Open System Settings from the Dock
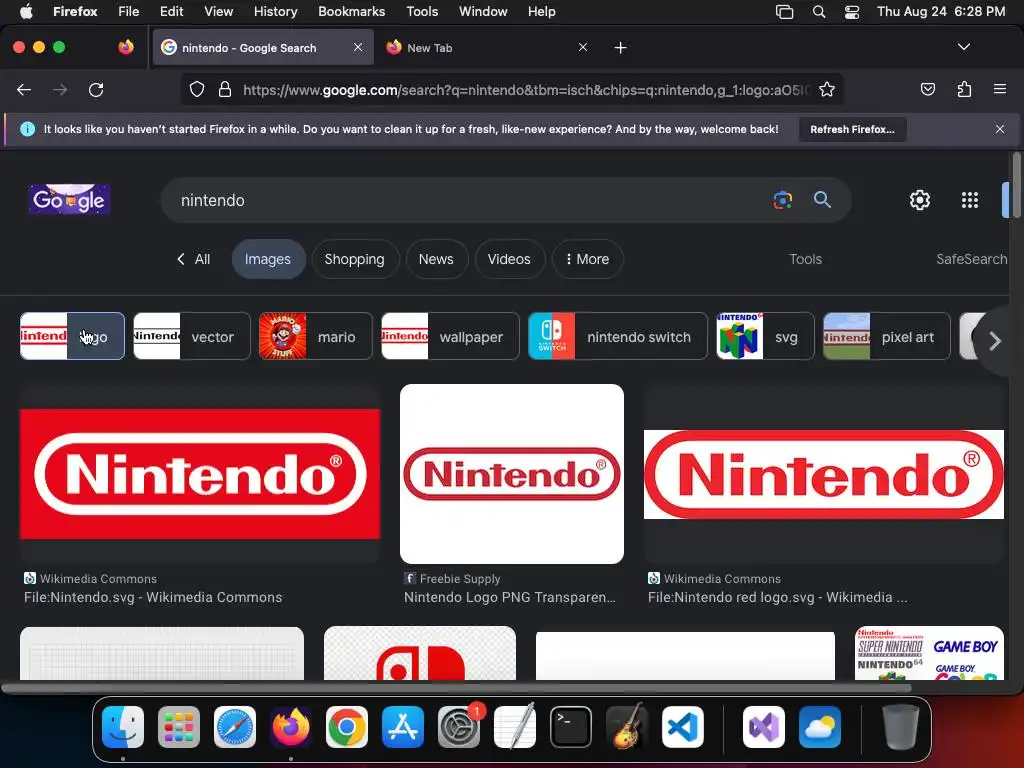This screenshot has width=1024, height=768. (x=458, y=727)
